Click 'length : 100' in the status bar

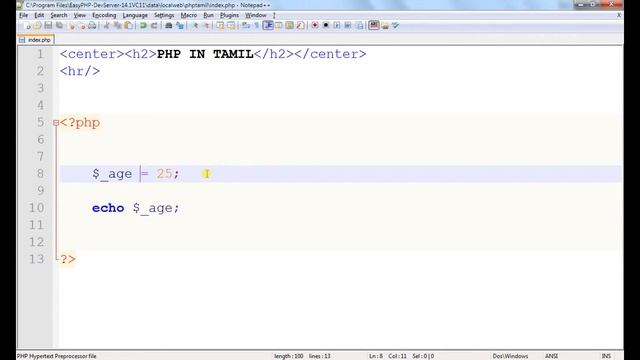click(289, 356)
